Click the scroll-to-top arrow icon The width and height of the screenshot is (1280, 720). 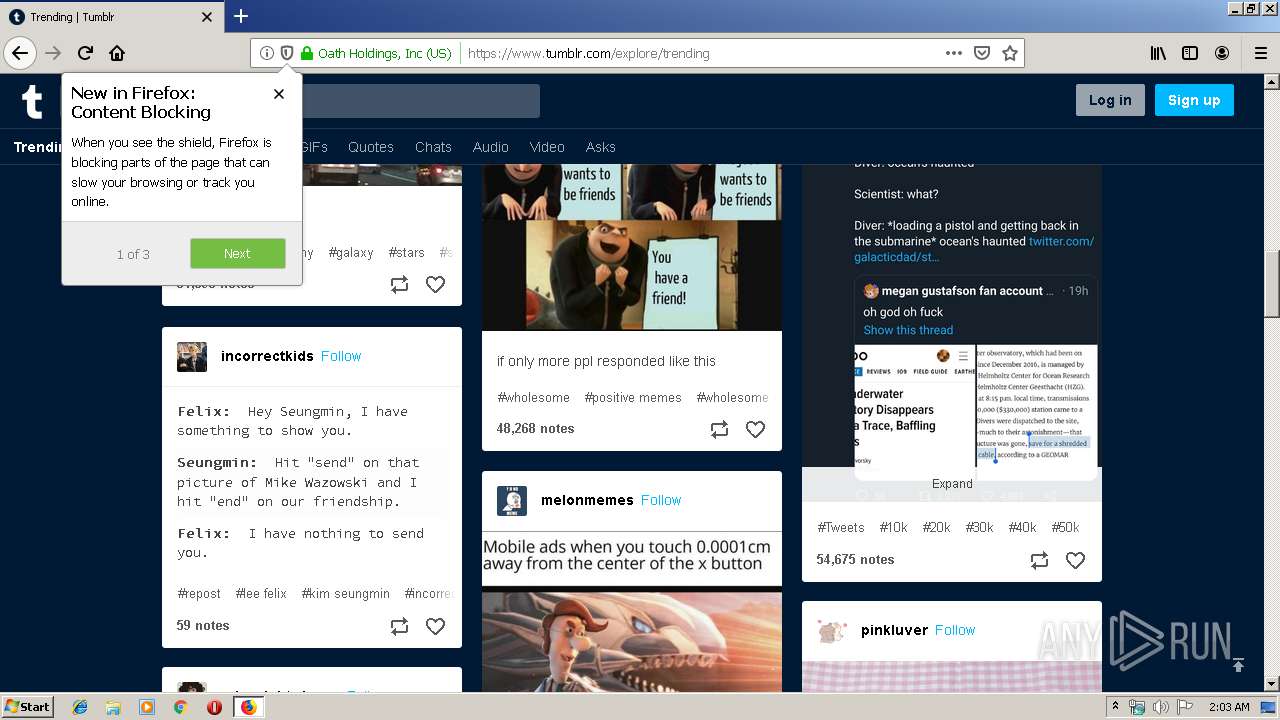point(1238,665)
